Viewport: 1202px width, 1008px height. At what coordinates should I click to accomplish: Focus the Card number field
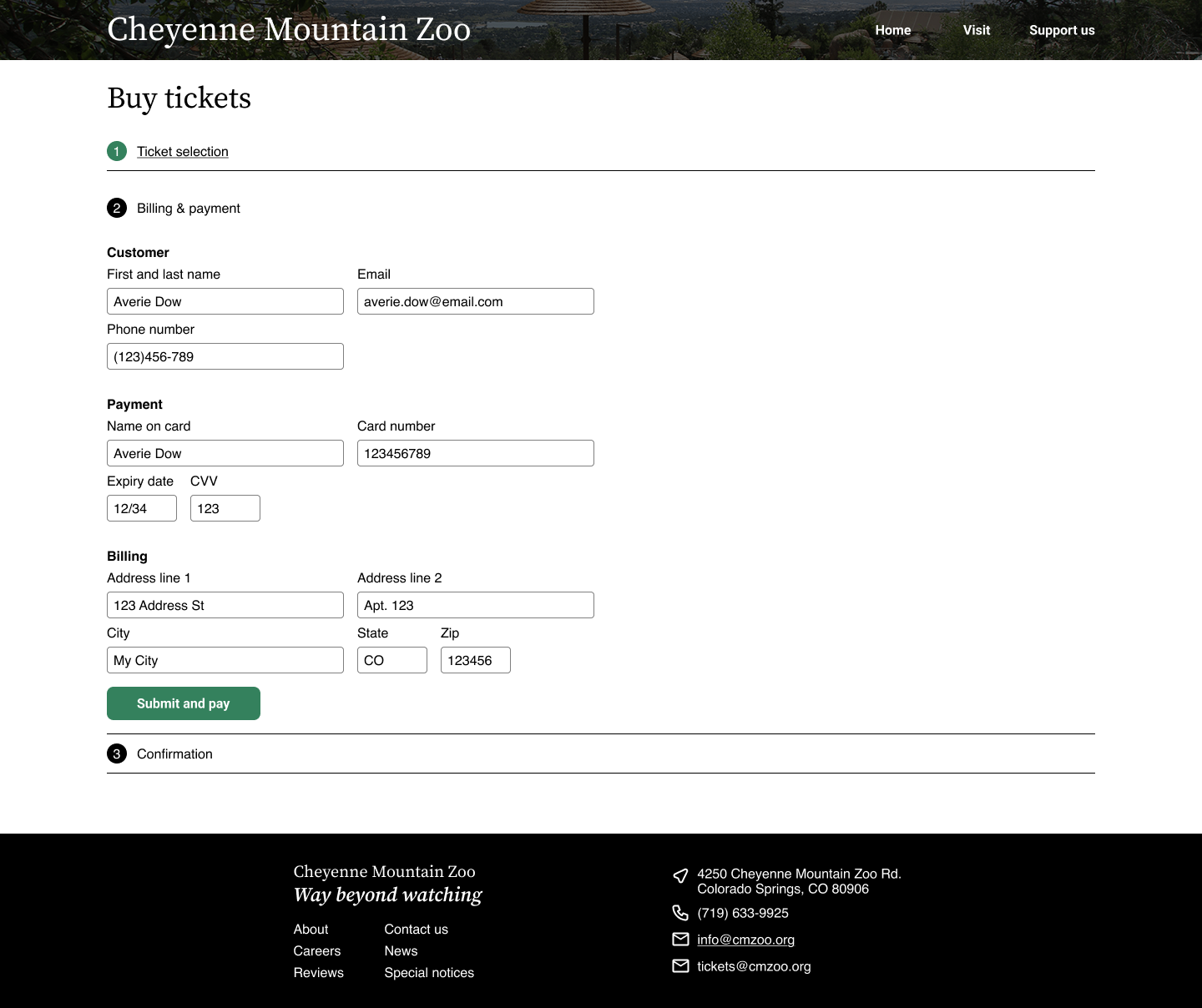(x=476, y=453)
